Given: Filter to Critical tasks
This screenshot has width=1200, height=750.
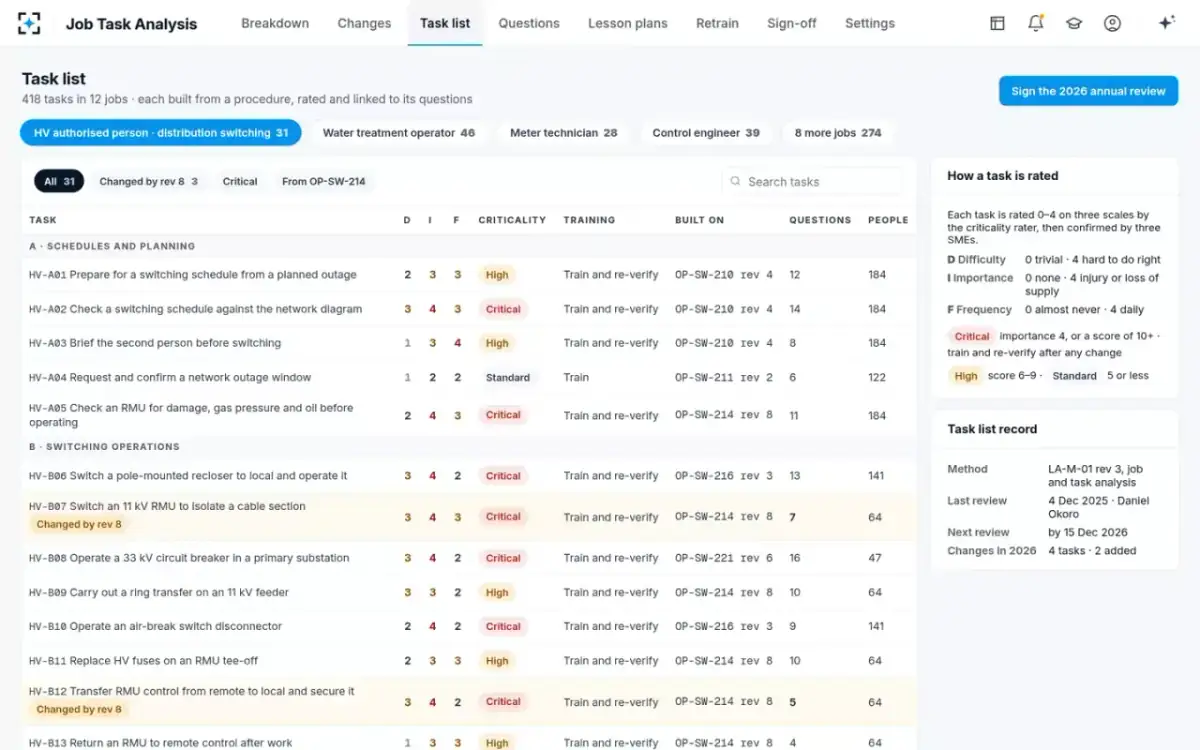Looking at the screenshot, I should (240, 181).
